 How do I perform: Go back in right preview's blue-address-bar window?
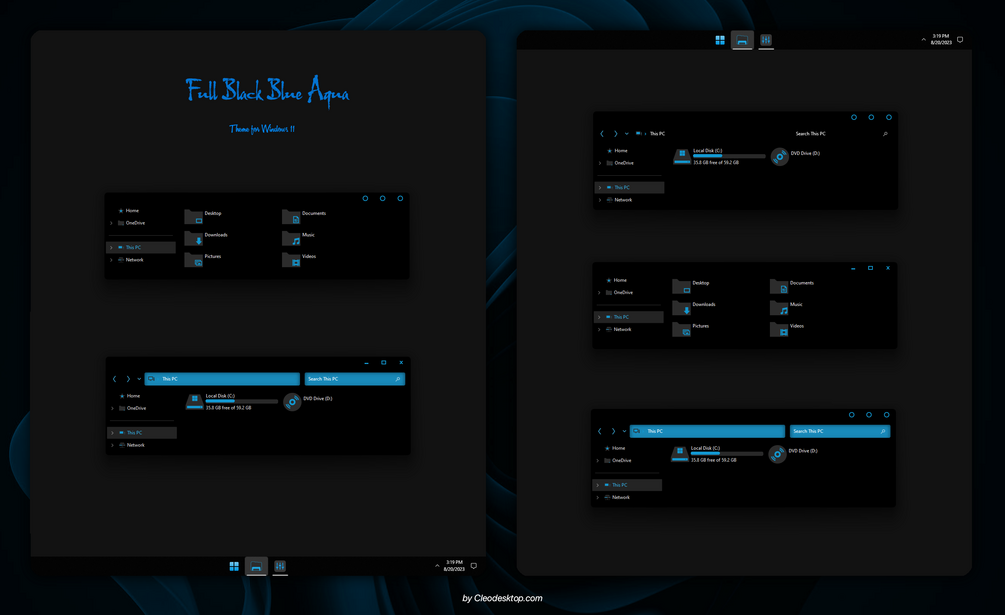600,432
